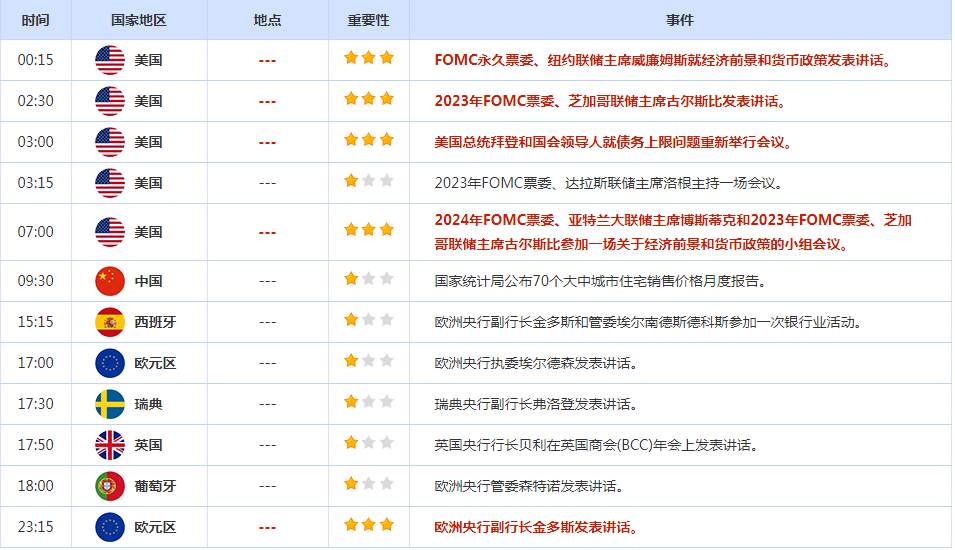This screenshot has height=550, width=955.
Task: Click the one-star rating at 17:30
Action: 368,401
